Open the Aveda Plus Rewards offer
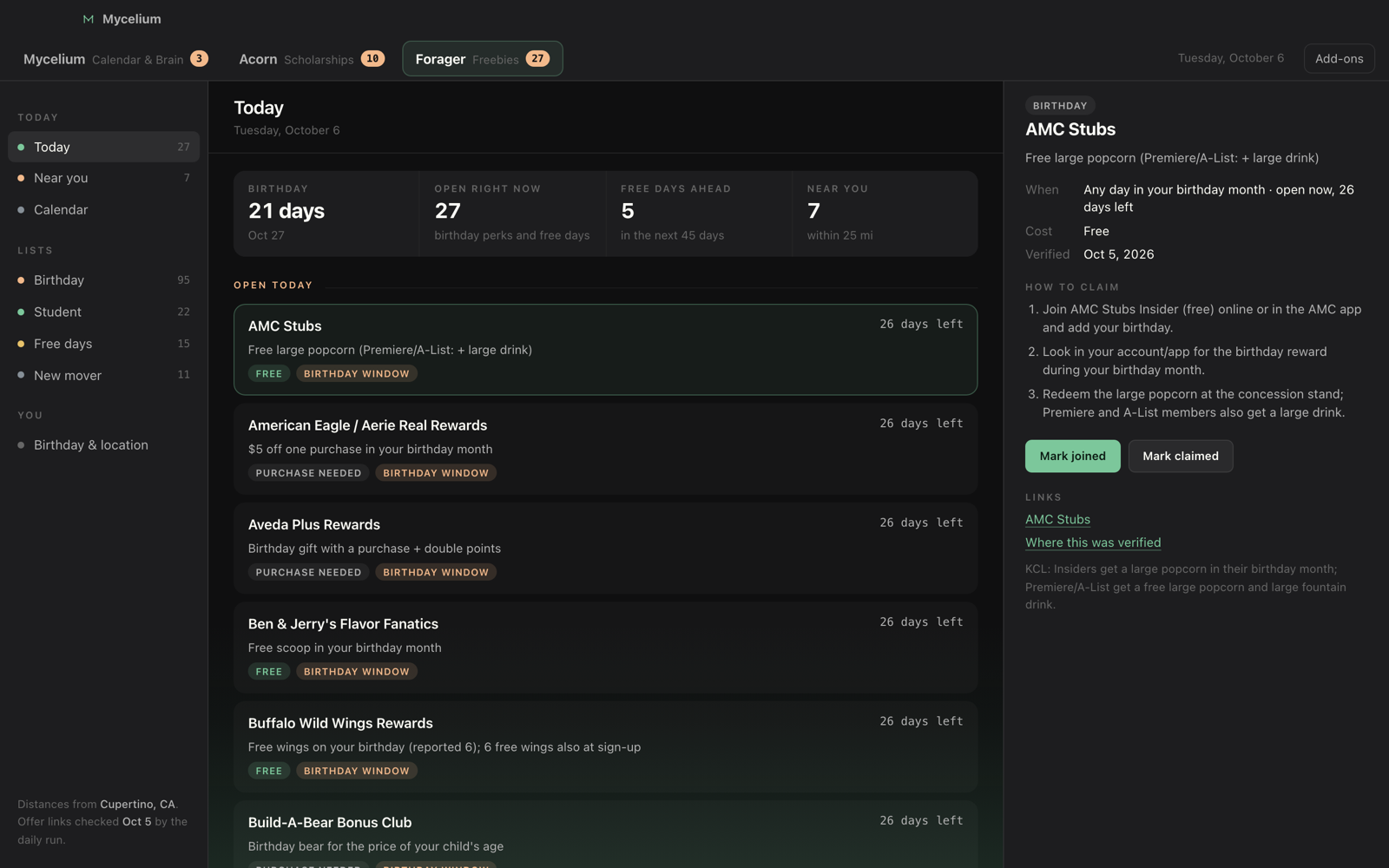1389x868 pixels. [x=605, y=549]
